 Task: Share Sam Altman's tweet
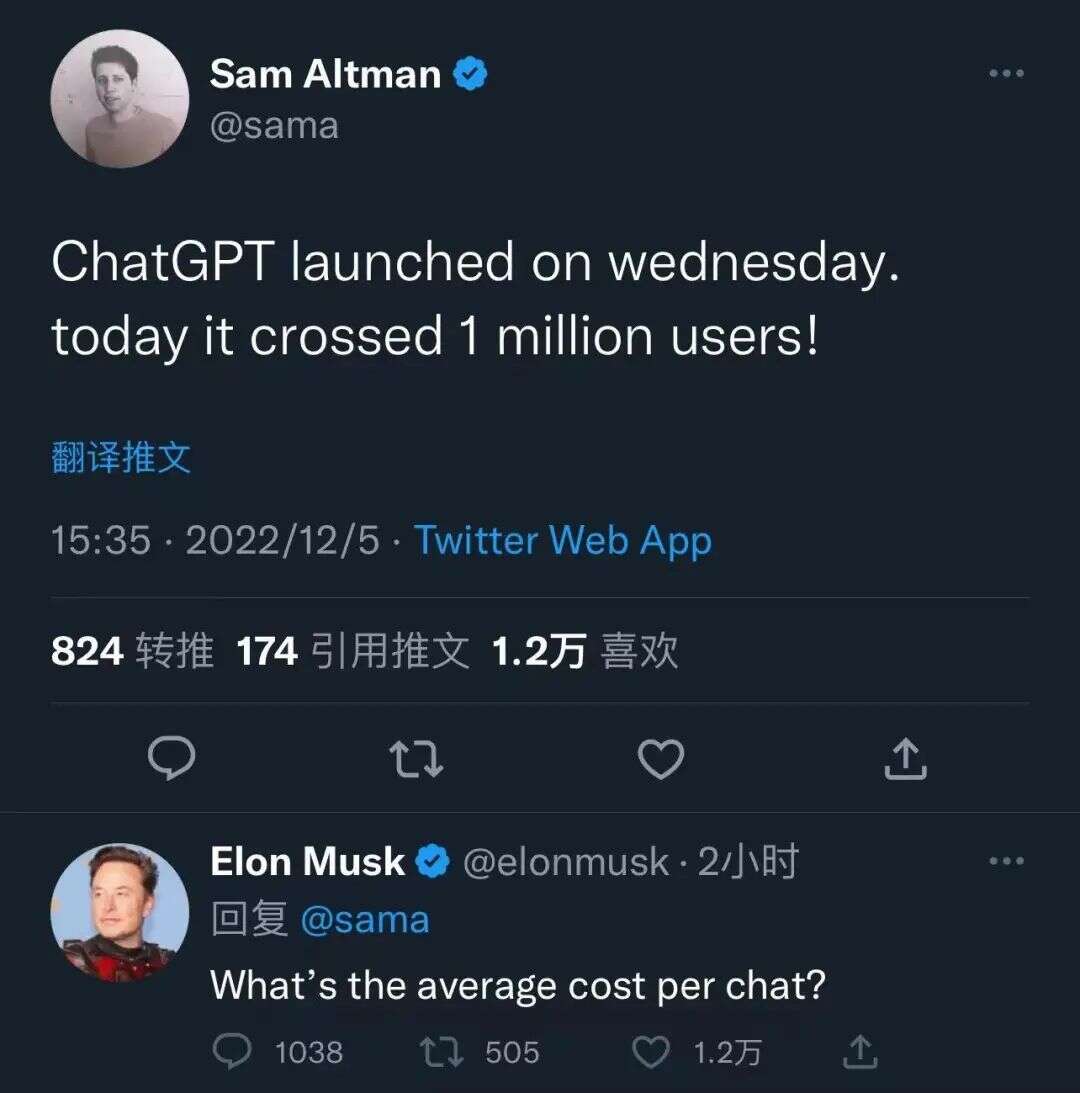coord(905,758)
